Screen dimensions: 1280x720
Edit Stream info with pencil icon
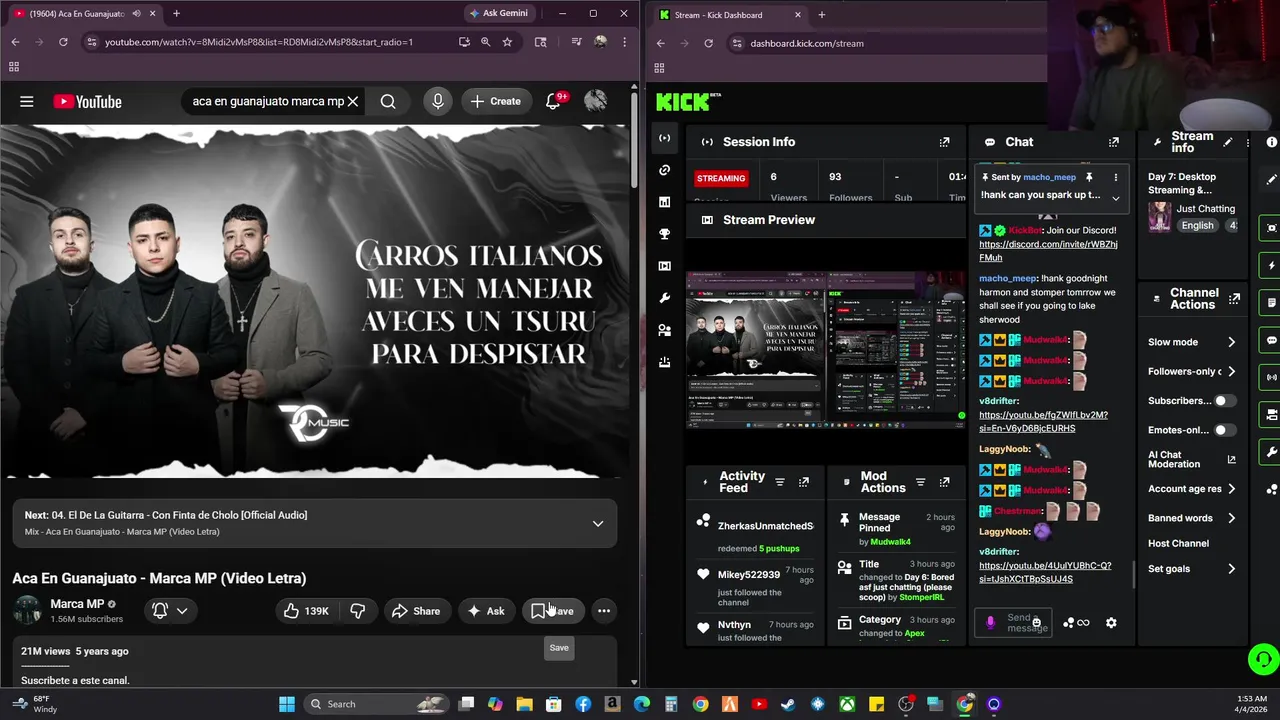coord(1228,142)
